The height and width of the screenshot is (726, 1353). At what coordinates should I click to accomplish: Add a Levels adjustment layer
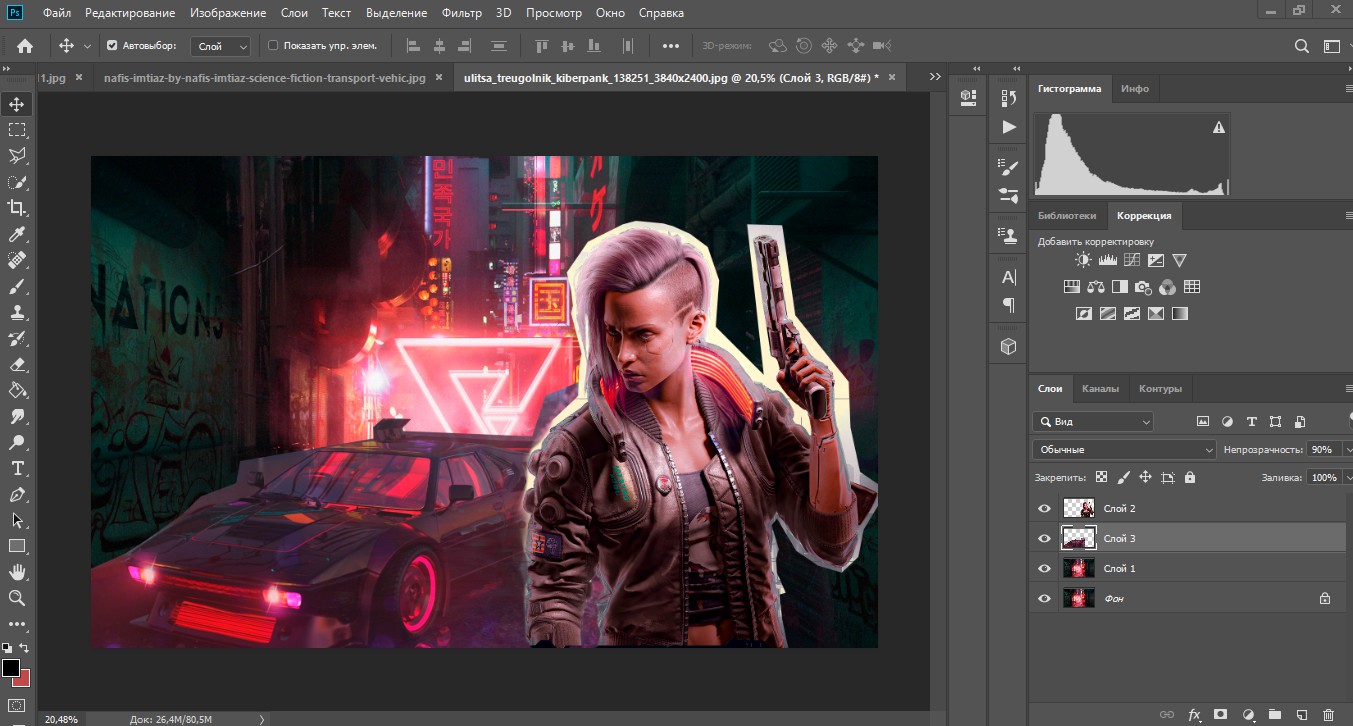[1107, 260]
